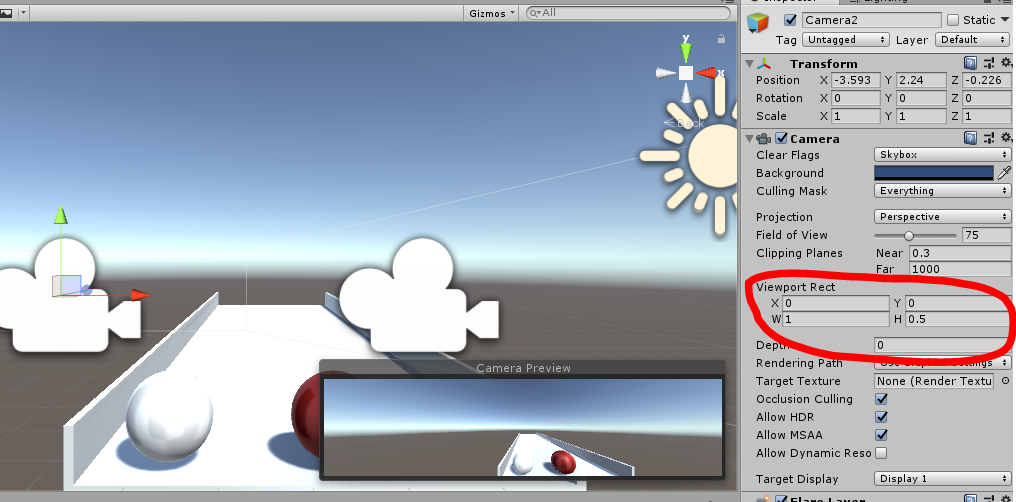Click the green Y axis cone on the orientation gizmo

pyautogui.click(x=686, y=51)
